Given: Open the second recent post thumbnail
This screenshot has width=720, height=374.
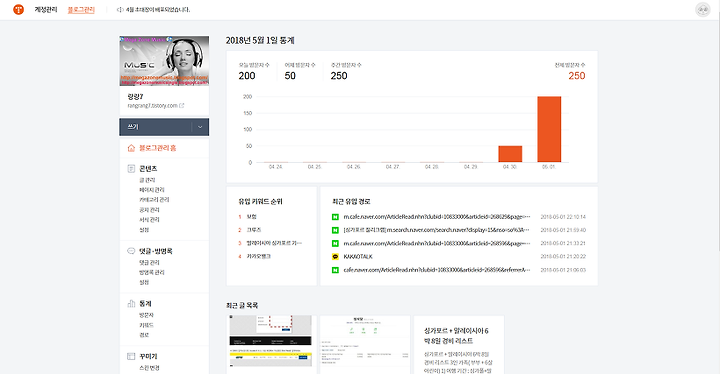Looking at the screenshot, I should point(365,345).
